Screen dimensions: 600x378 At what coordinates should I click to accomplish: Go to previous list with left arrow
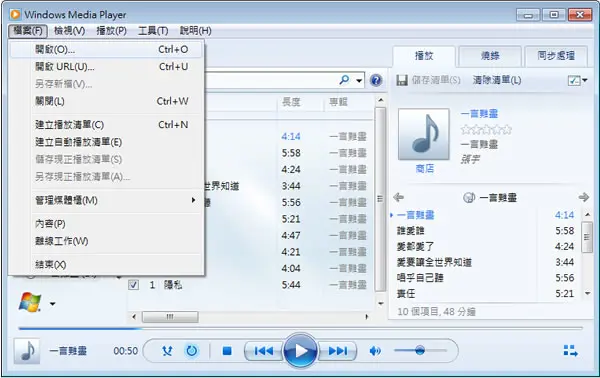398,197
